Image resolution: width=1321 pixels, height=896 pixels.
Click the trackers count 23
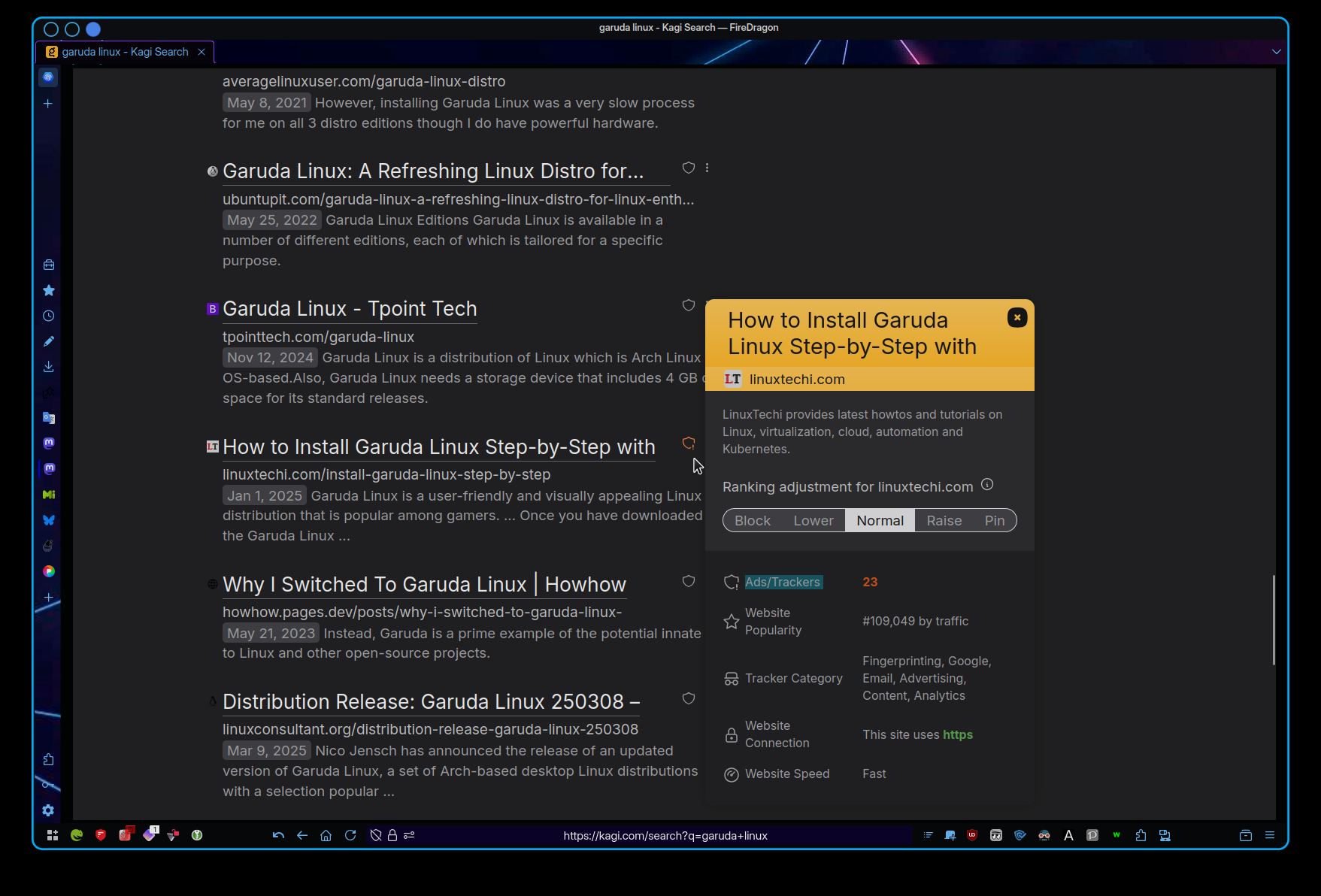point(870,582)
